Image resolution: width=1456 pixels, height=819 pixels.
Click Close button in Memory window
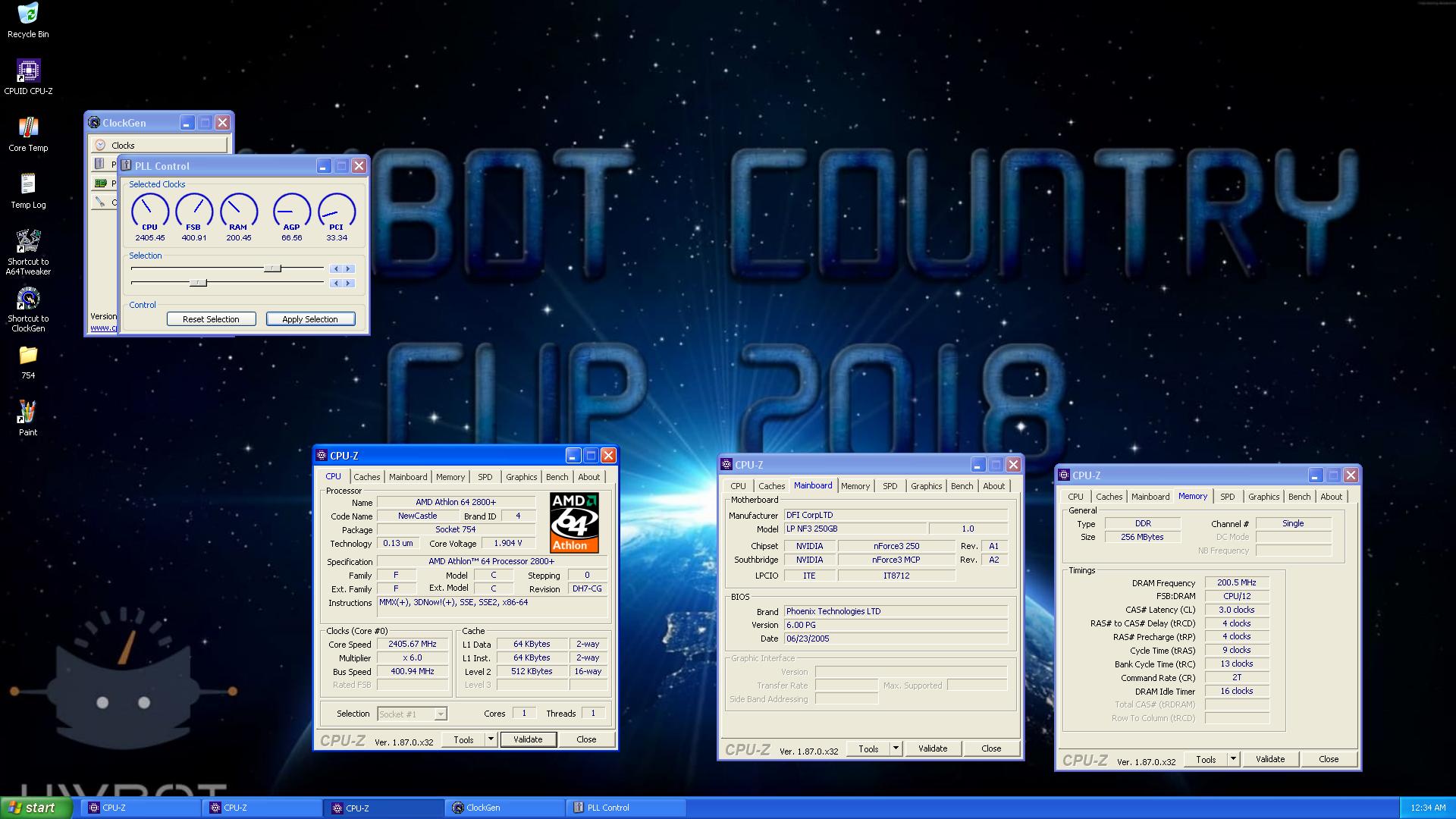[x=1329, y=759]
